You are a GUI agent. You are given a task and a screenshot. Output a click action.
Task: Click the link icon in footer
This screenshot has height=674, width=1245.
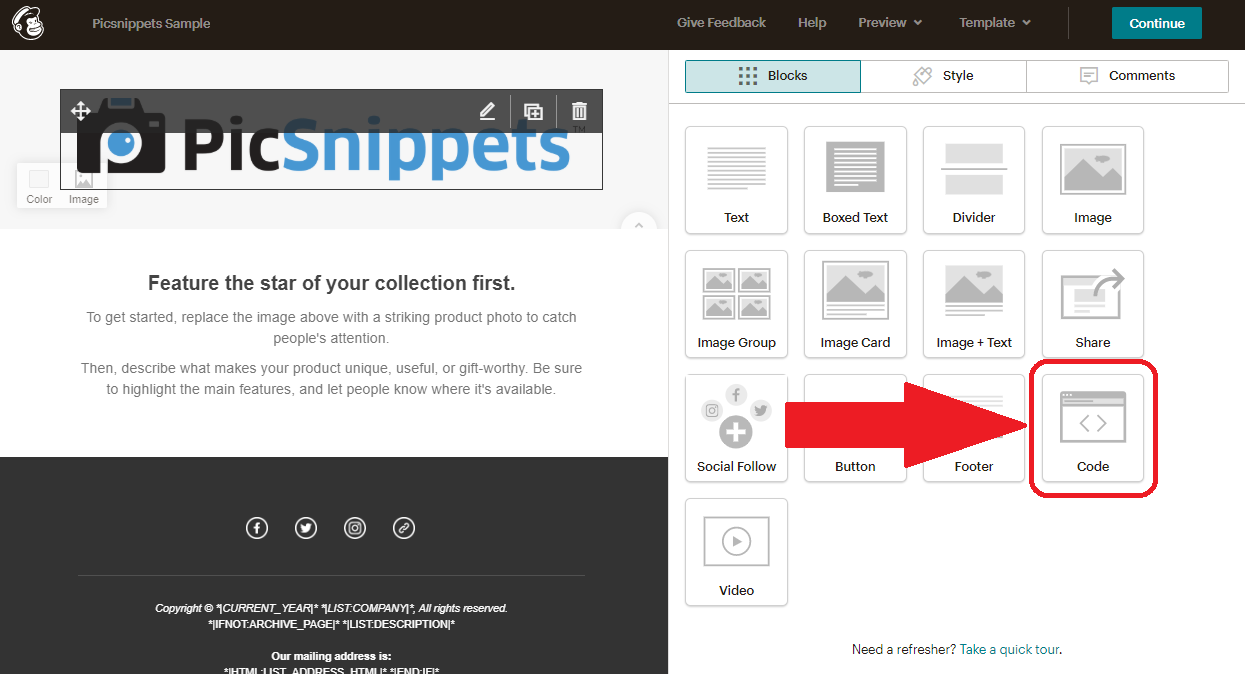(404, 528)
